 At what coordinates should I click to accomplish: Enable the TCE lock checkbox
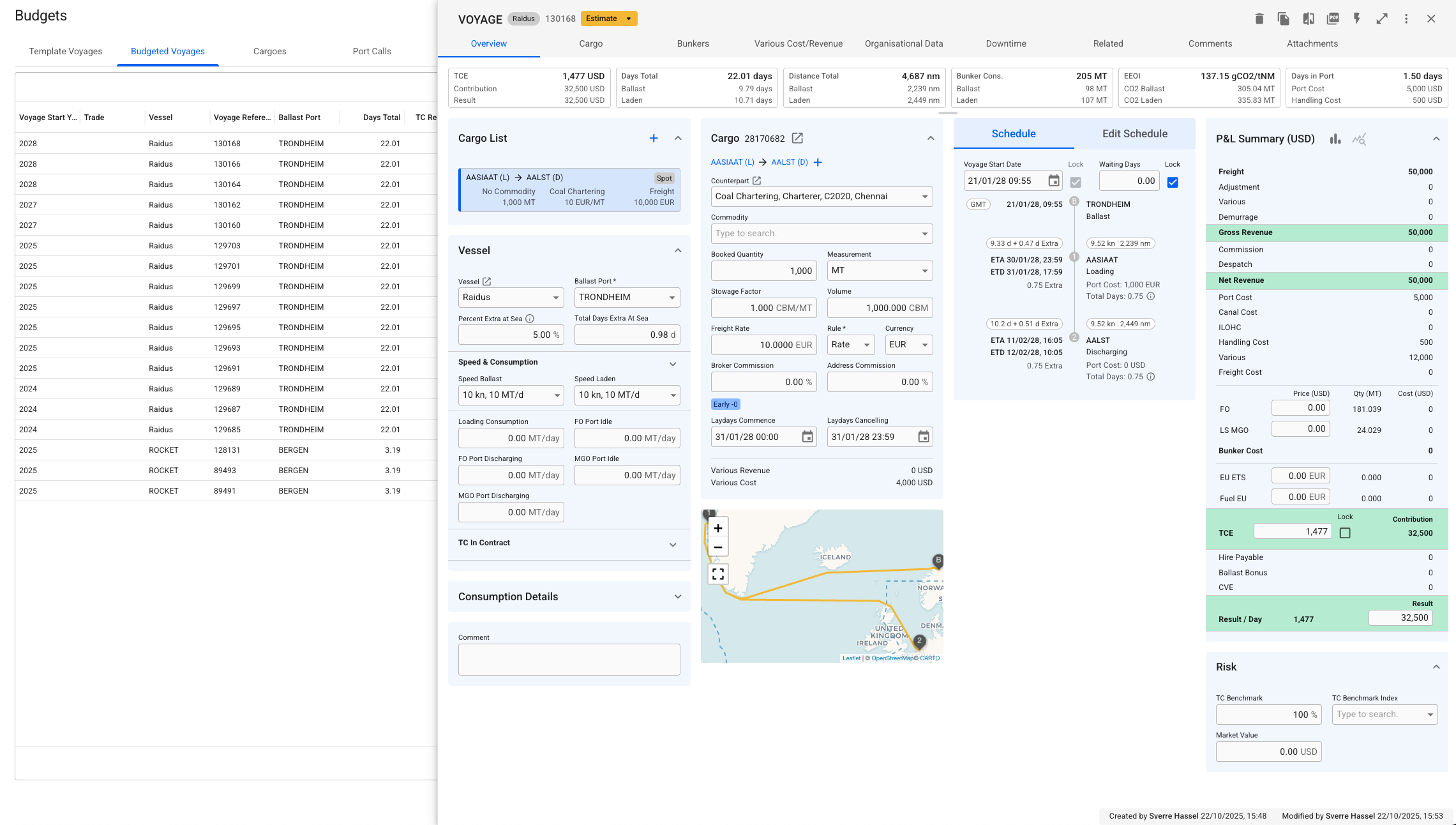tap(1345, 533)
